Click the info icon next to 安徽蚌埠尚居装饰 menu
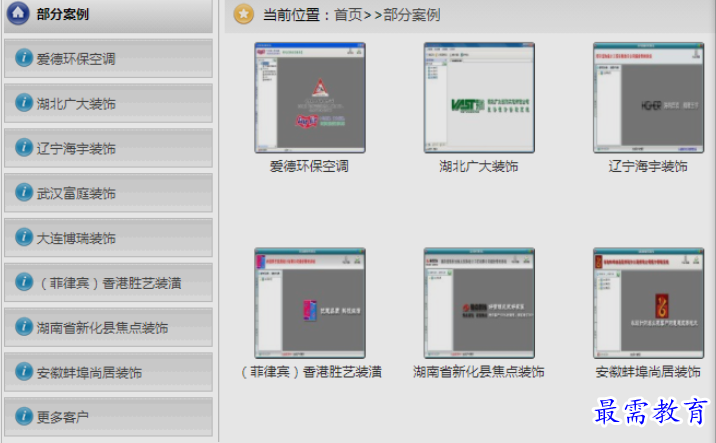716x443 pixels. 24,371
